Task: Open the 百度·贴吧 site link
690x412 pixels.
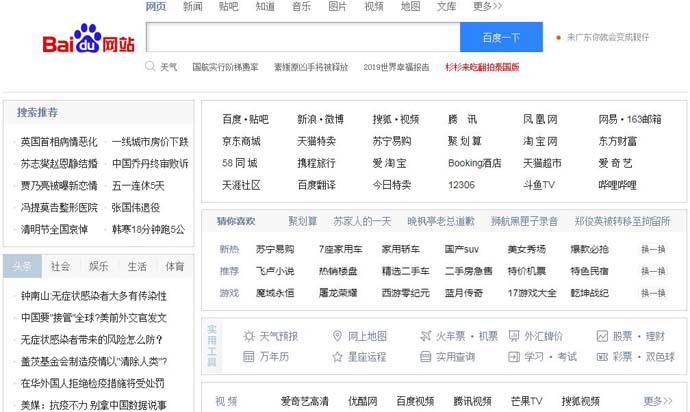Action: pos(245,119)
